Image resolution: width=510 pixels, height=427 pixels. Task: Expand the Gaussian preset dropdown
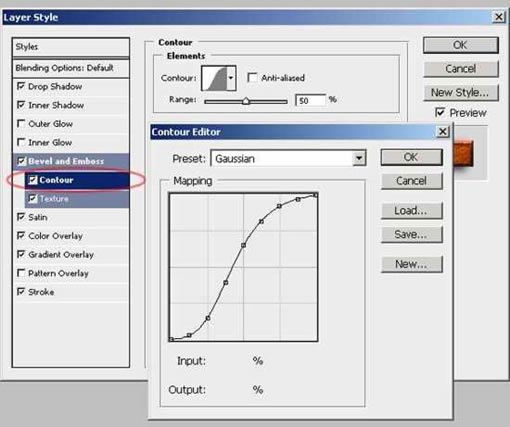359,158
